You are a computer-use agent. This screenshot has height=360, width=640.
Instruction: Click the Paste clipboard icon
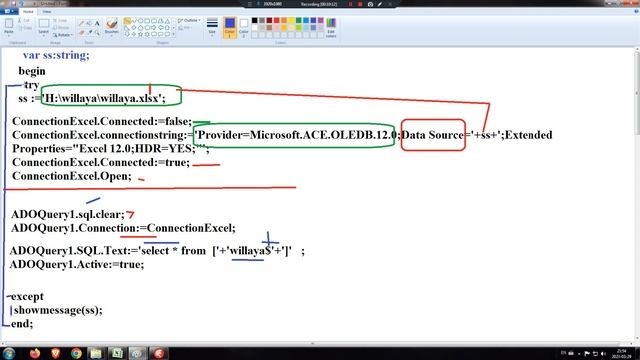point(9,24)
